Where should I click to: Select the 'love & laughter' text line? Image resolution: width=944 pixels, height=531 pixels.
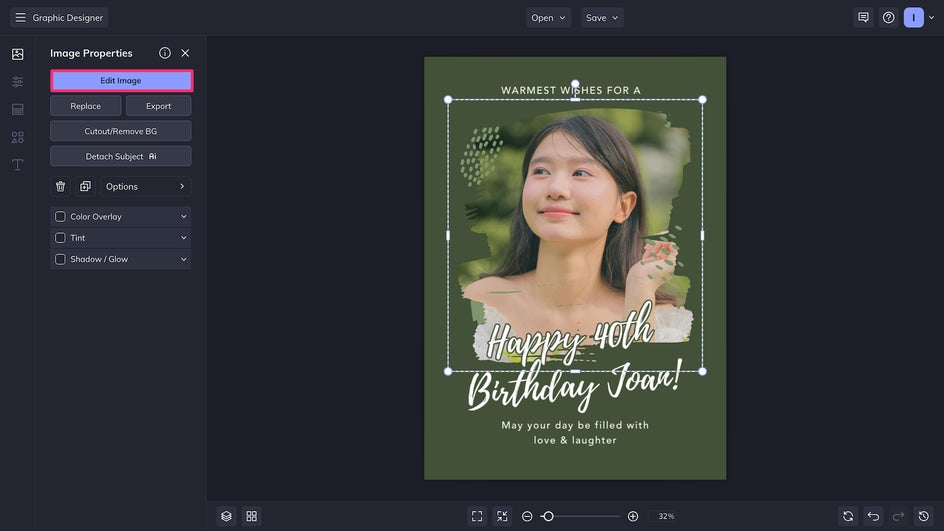pos(575,440)
